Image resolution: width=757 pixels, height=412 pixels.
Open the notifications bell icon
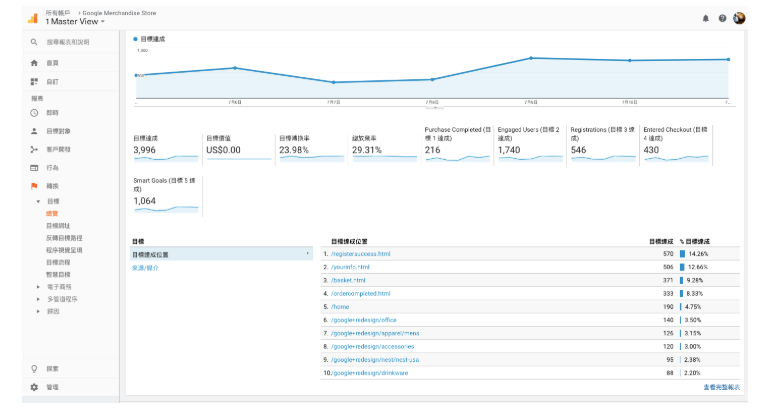point(705,18)
